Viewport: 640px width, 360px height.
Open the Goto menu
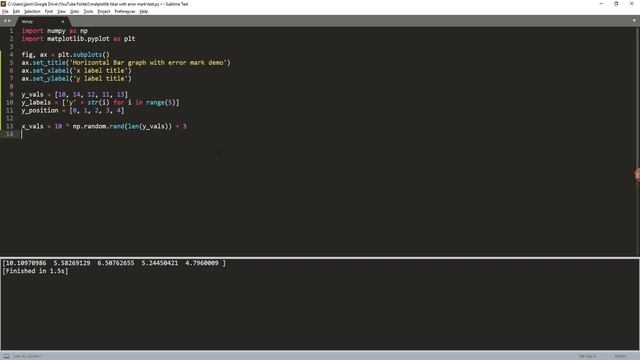[x=75, y=11]
